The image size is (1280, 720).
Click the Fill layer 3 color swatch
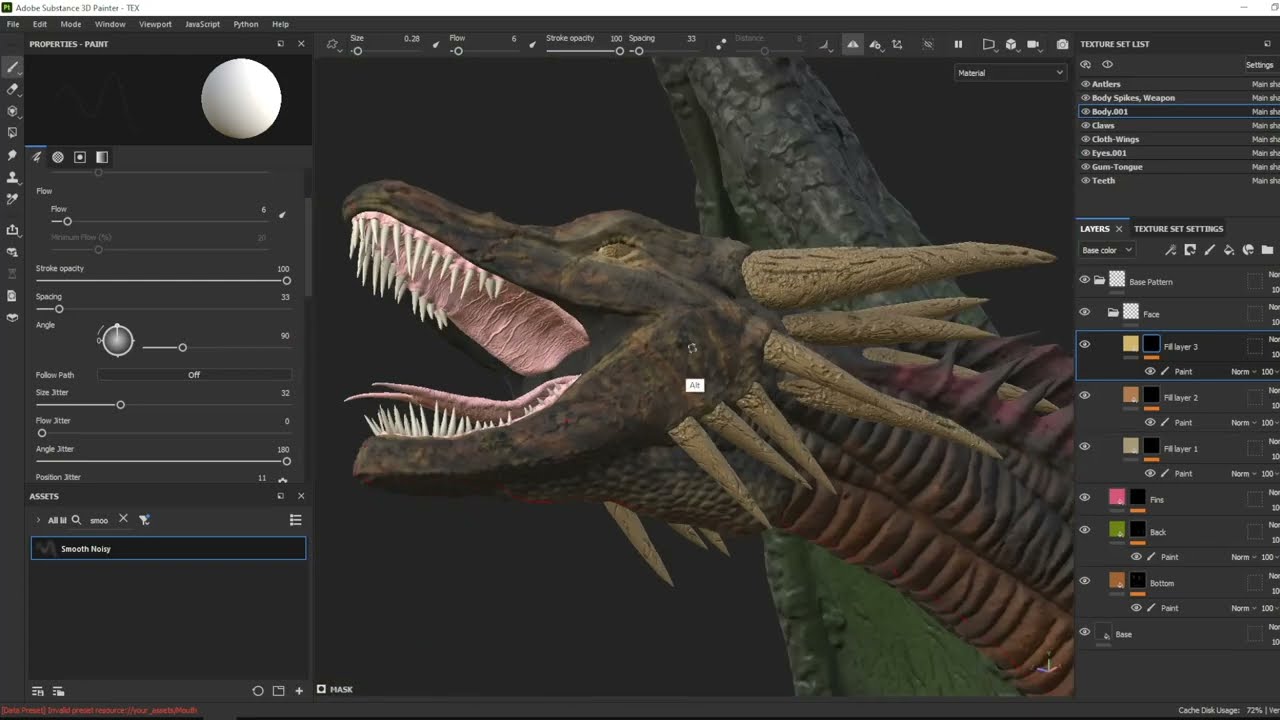click(x=1130, y=344)
